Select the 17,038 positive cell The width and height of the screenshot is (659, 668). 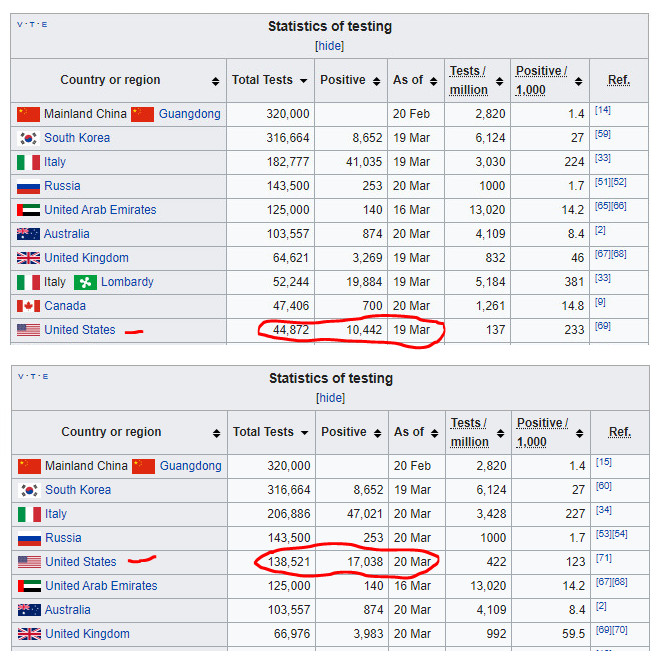point(352,562)
